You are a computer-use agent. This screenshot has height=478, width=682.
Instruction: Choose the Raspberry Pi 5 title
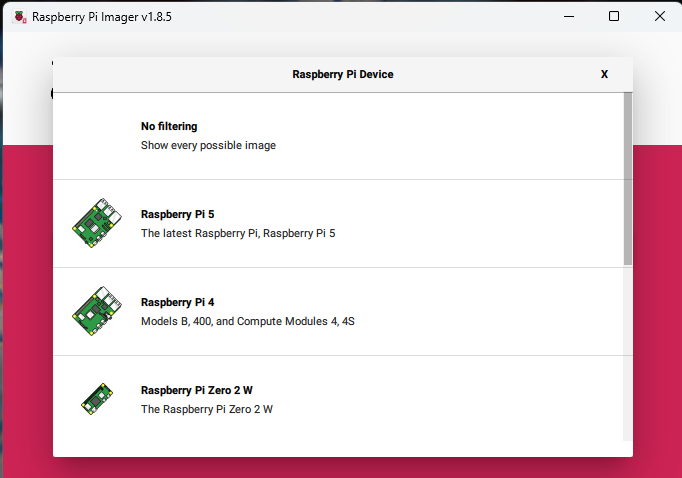[x=177, y=214]
